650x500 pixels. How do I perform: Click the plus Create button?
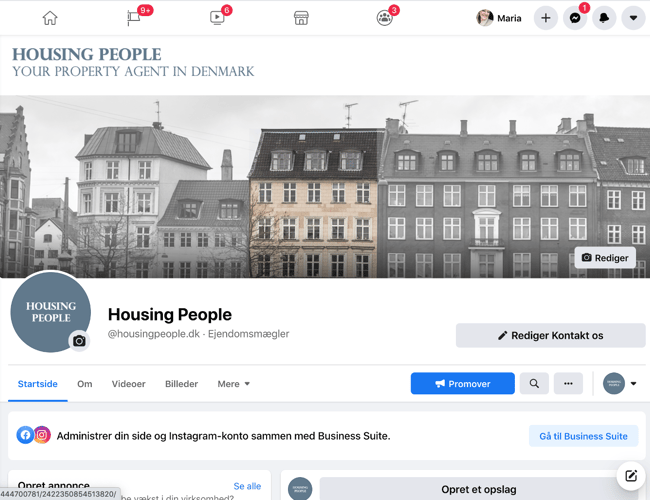click(x=546, y=18)
